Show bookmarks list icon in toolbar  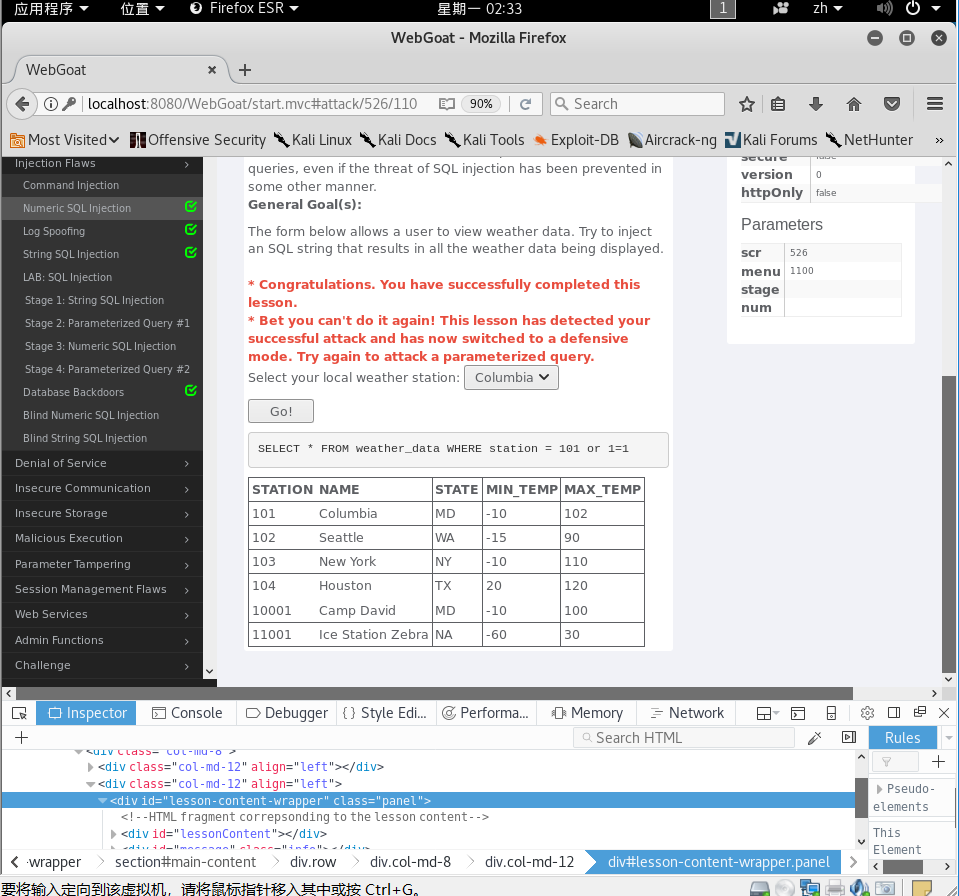pyautogui.click(x=778, y=104)
